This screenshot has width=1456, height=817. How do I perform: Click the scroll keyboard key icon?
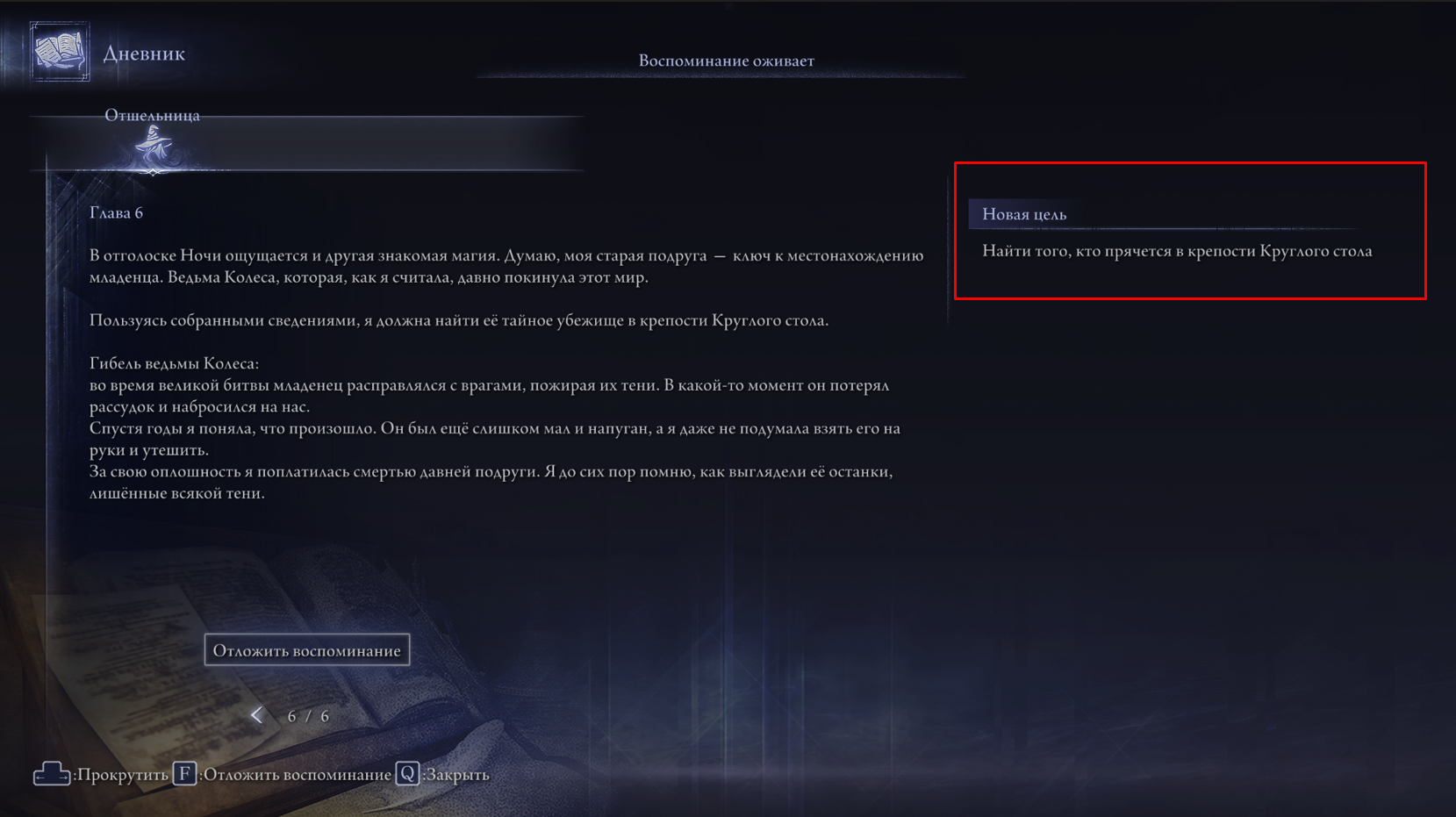51,774
